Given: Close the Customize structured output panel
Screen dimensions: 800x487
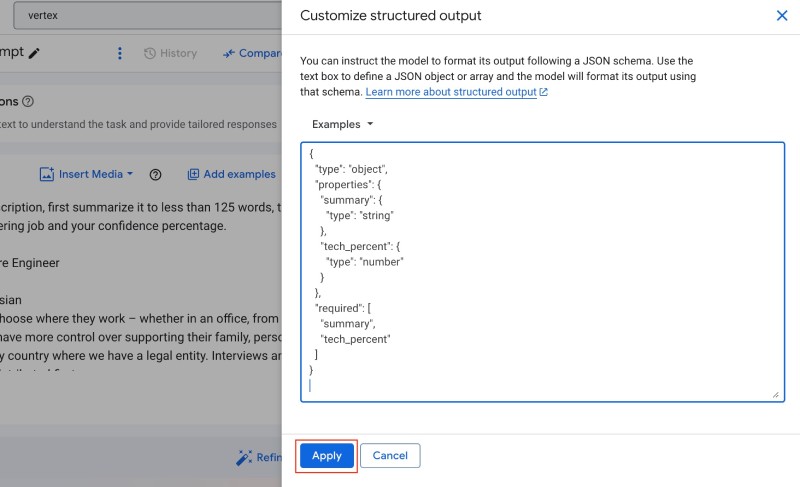Looking at the screenshot, I should coord(782,15).
